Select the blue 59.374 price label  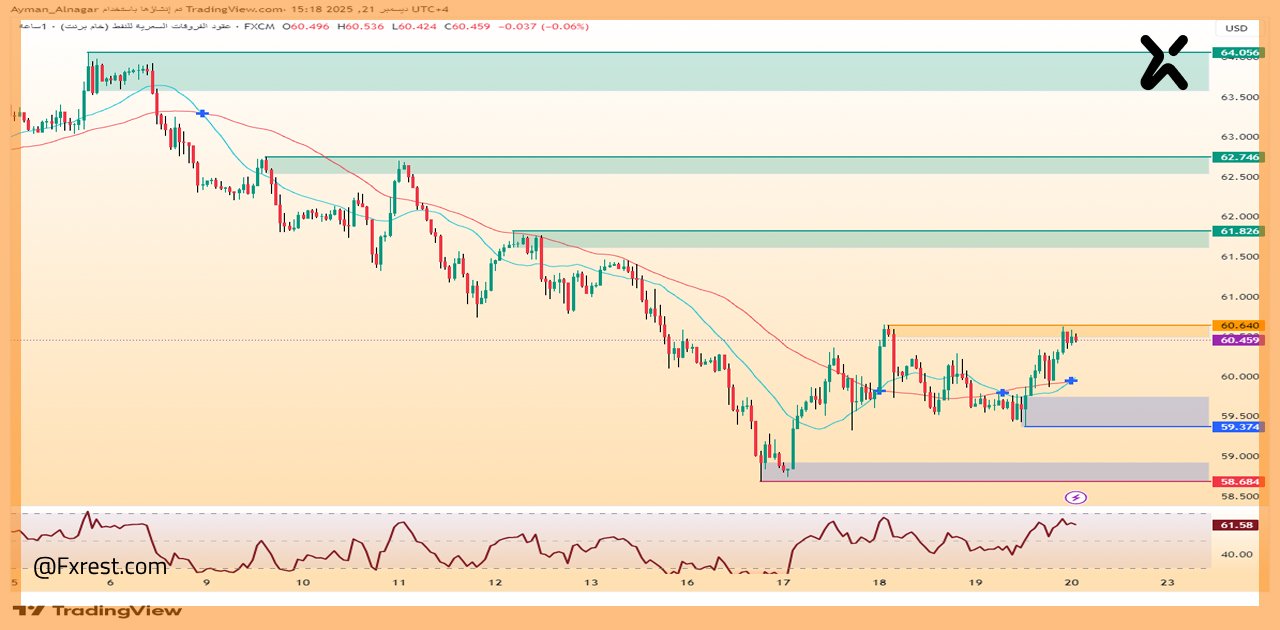coord(1238,427)
